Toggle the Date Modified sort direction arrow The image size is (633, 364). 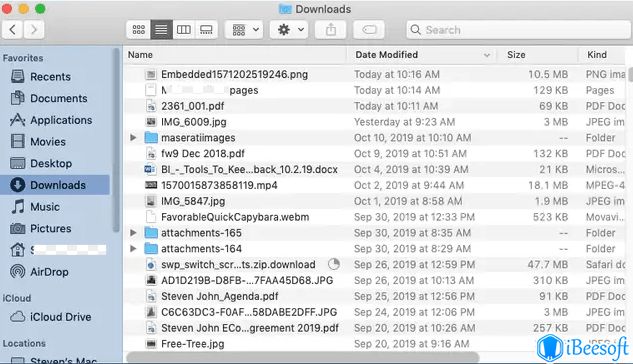(x=487, y=55)
